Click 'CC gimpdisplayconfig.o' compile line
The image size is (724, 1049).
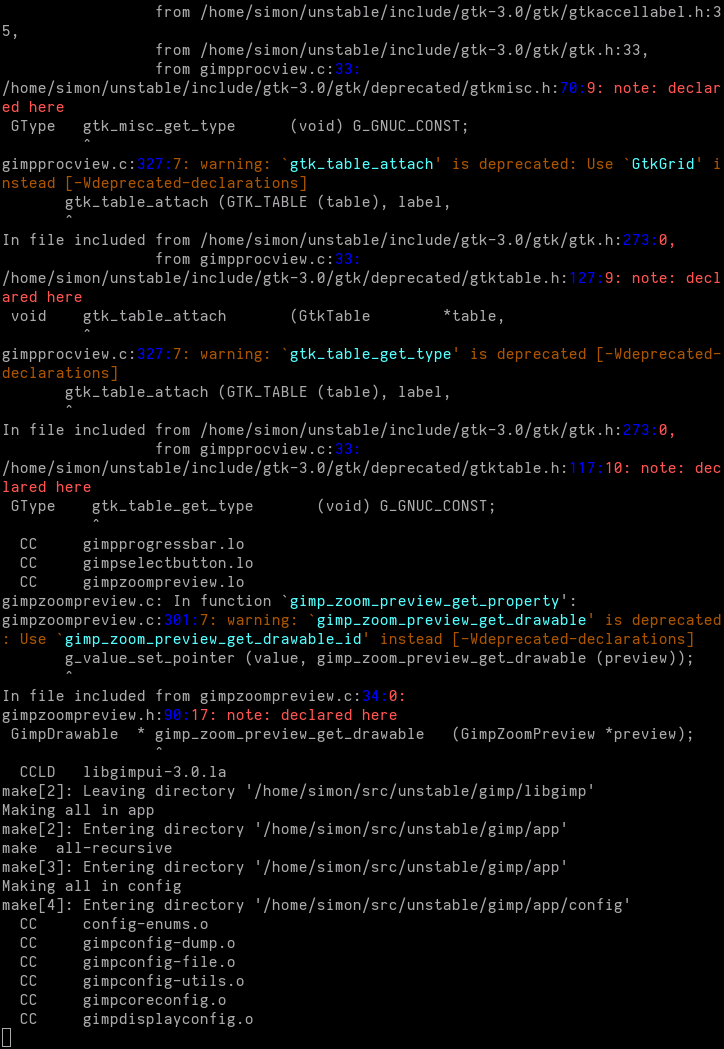point(137,1020)
